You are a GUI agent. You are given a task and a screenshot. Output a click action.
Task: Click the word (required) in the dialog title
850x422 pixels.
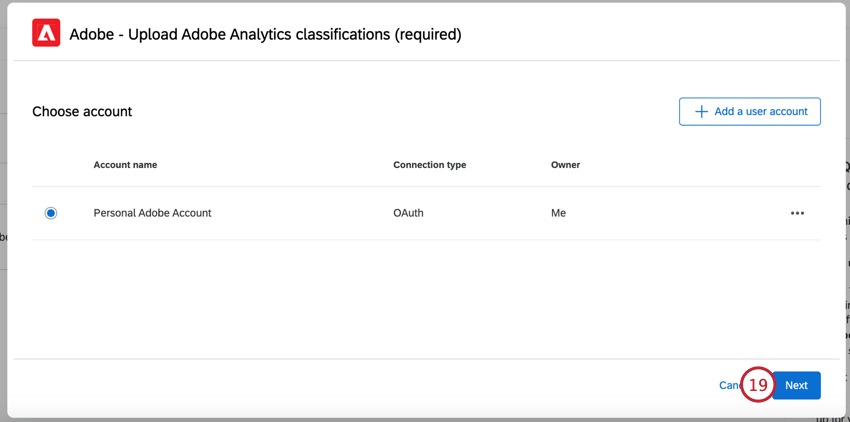[428, 34]
